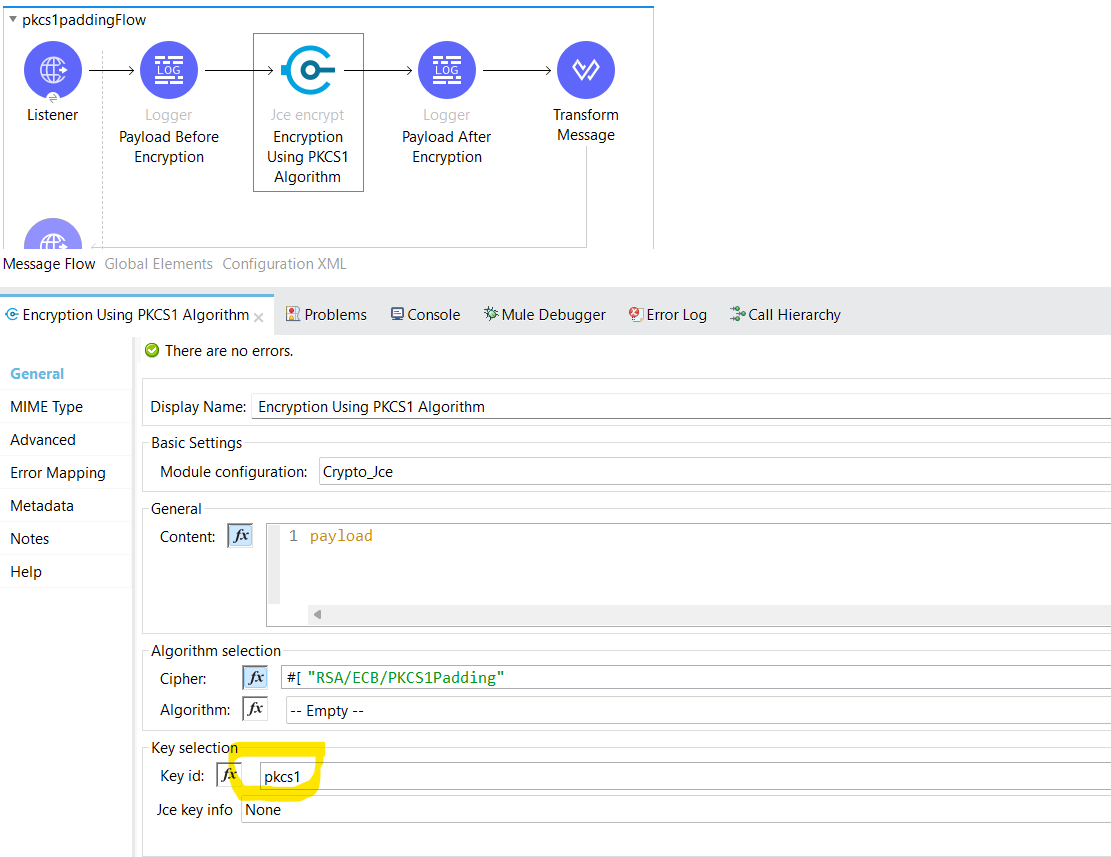
Task: Switch to the Global Elements view
Action: pos(158,263)
